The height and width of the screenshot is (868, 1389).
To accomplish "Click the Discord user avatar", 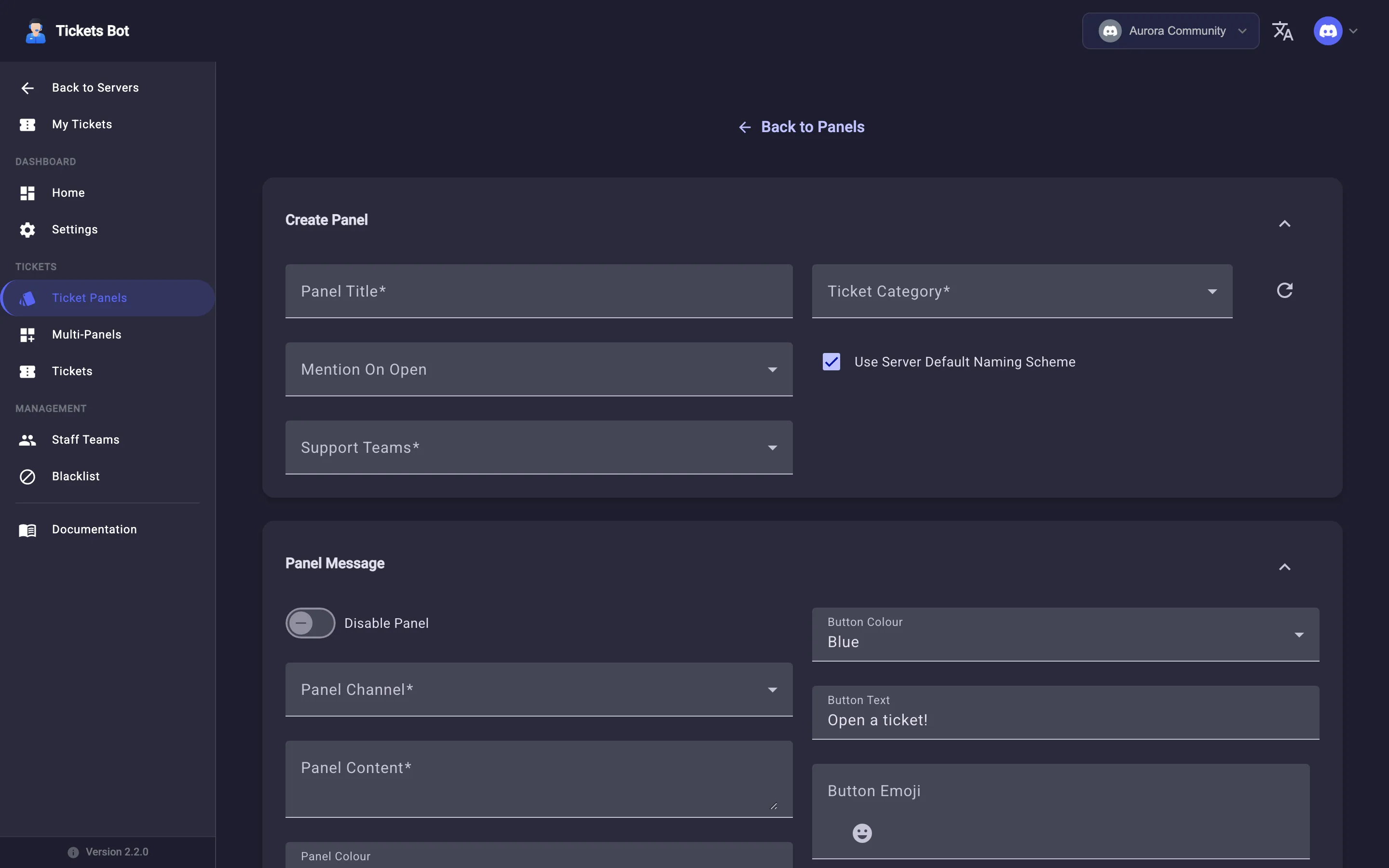I will [x=1328, y=31].
